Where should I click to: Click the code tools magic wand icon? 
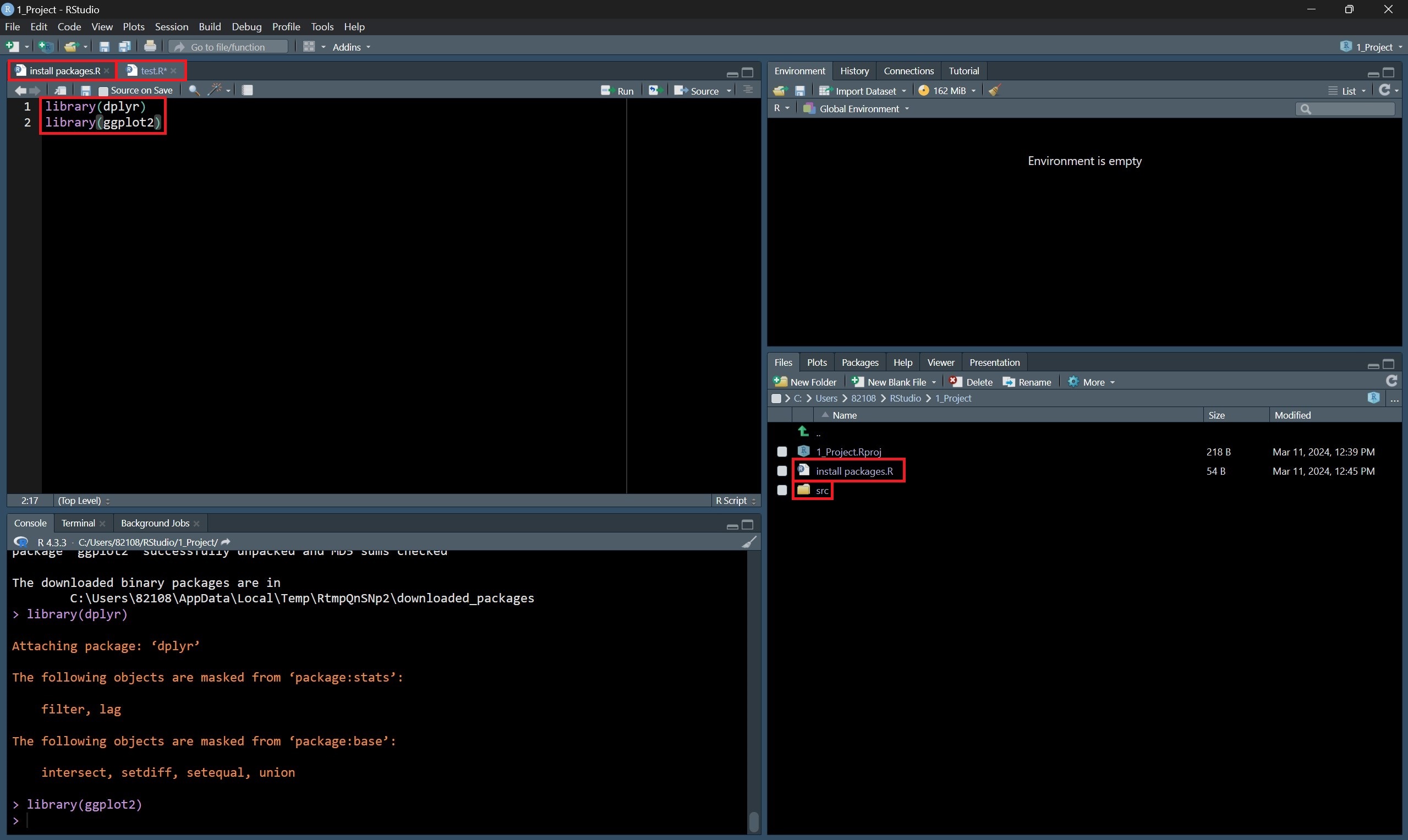[215, 90]
